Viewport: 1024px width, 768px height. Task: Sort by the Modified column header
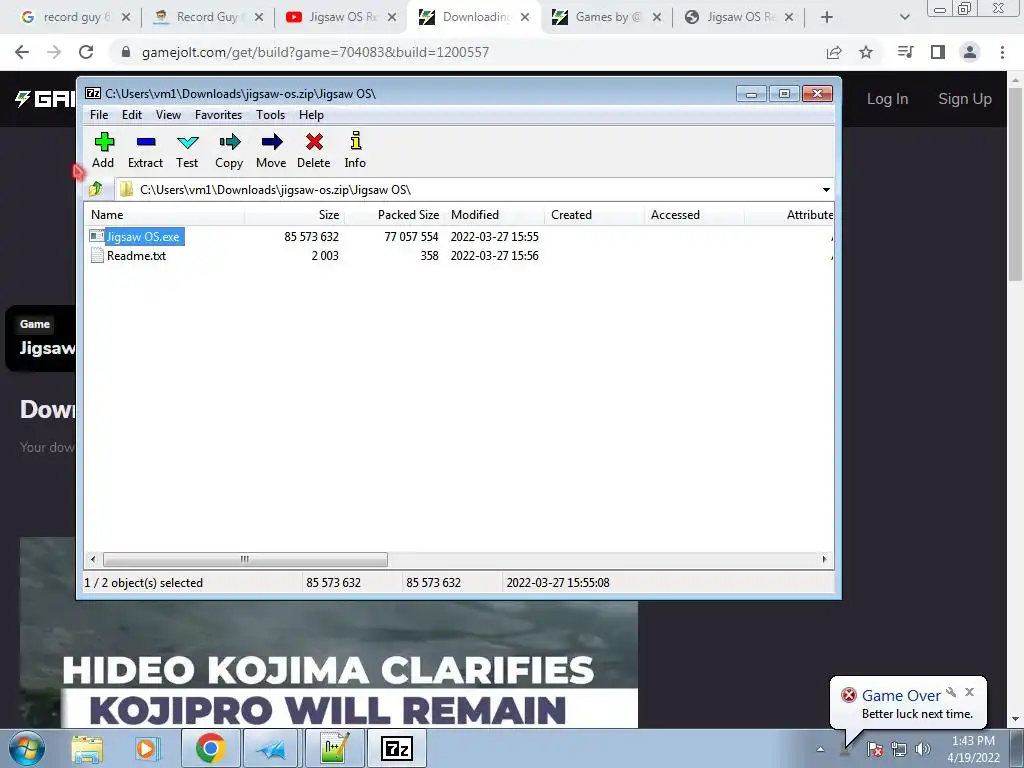tap(494, 215)
